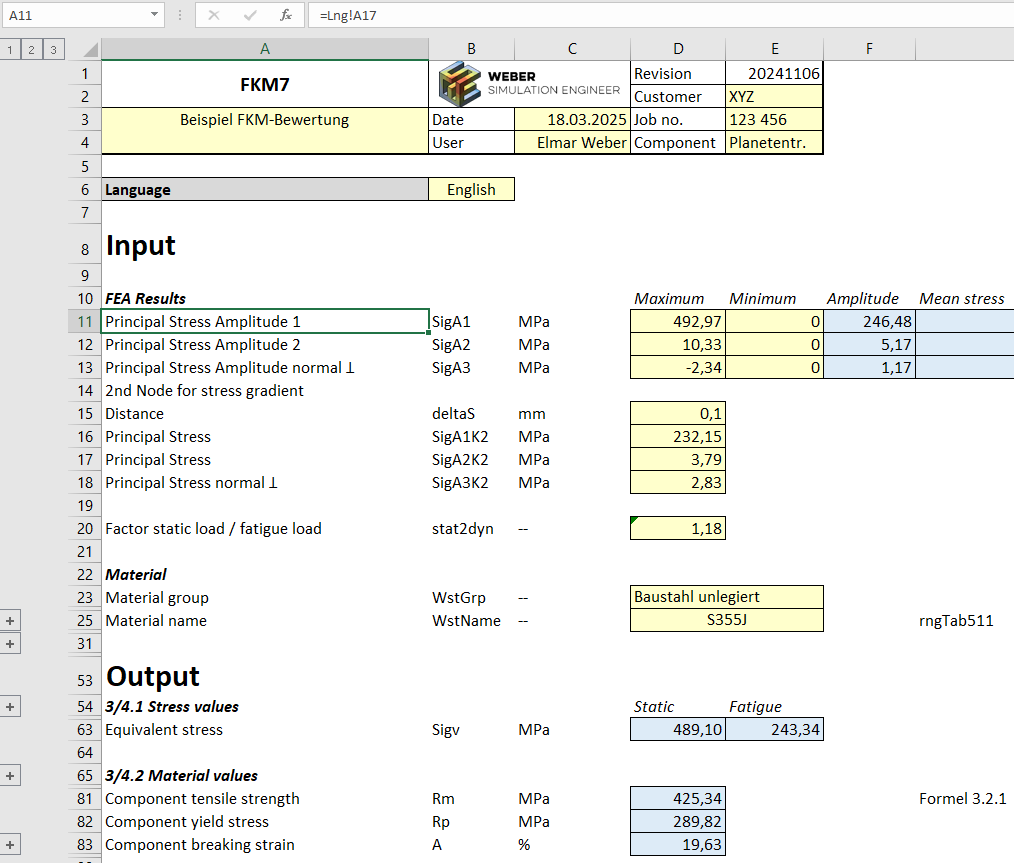Open the Insert Function fx dialog
This screenshot has height=863, width=1014.
[x=286, y=16]
